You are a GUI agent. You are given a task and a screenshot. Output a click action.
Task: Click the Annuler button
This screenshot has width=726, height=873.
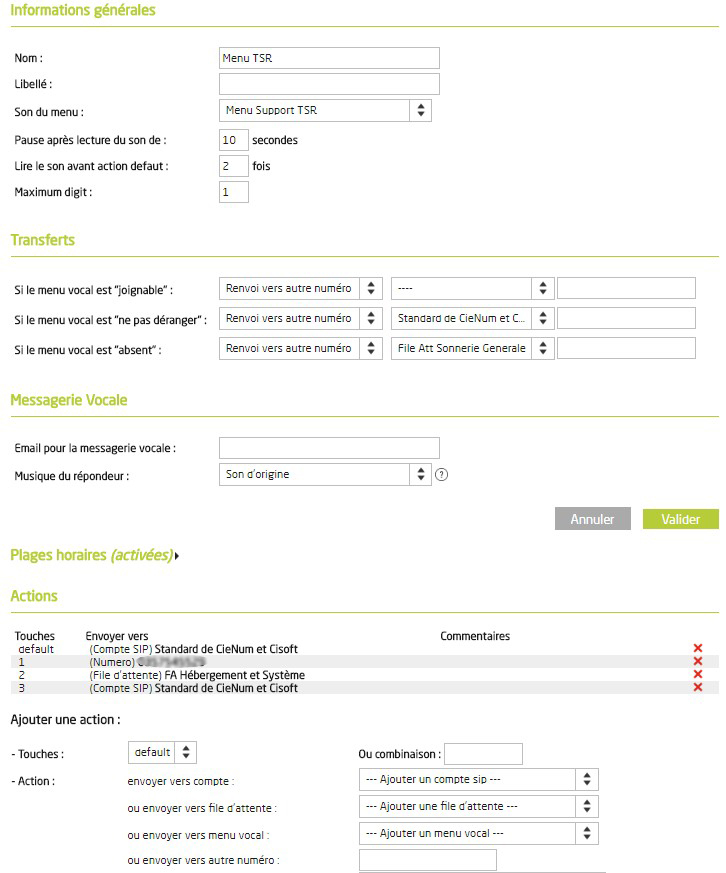(592, 519)
